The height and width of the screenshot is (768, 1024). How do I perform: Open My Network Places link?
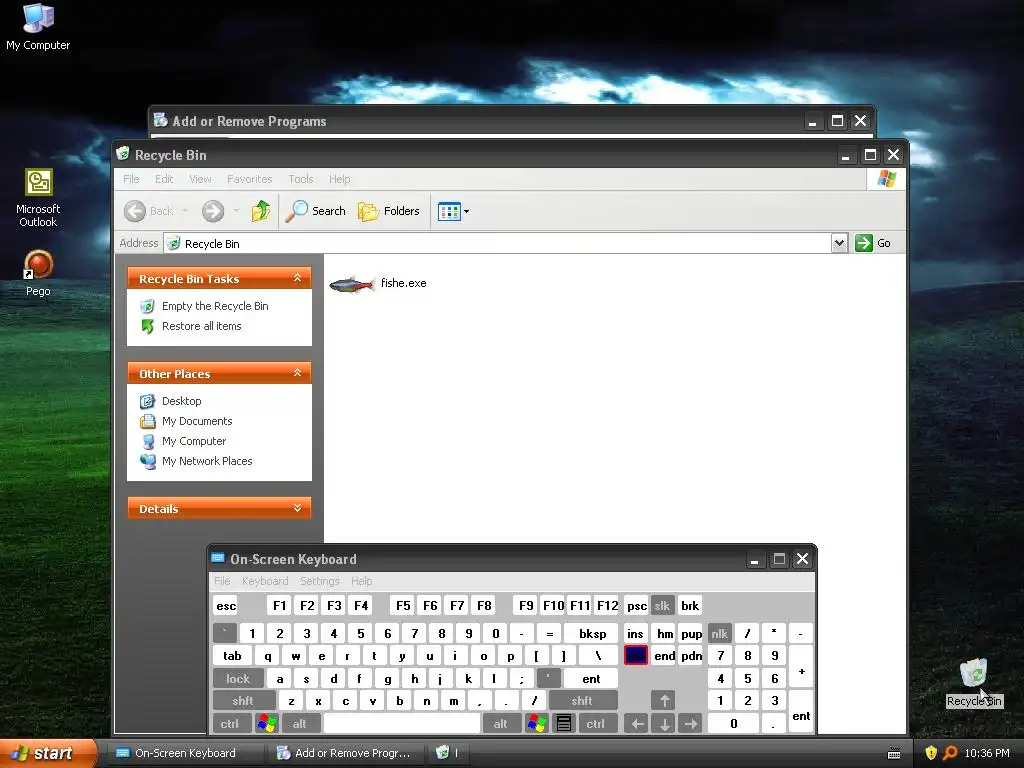point(206,461)
